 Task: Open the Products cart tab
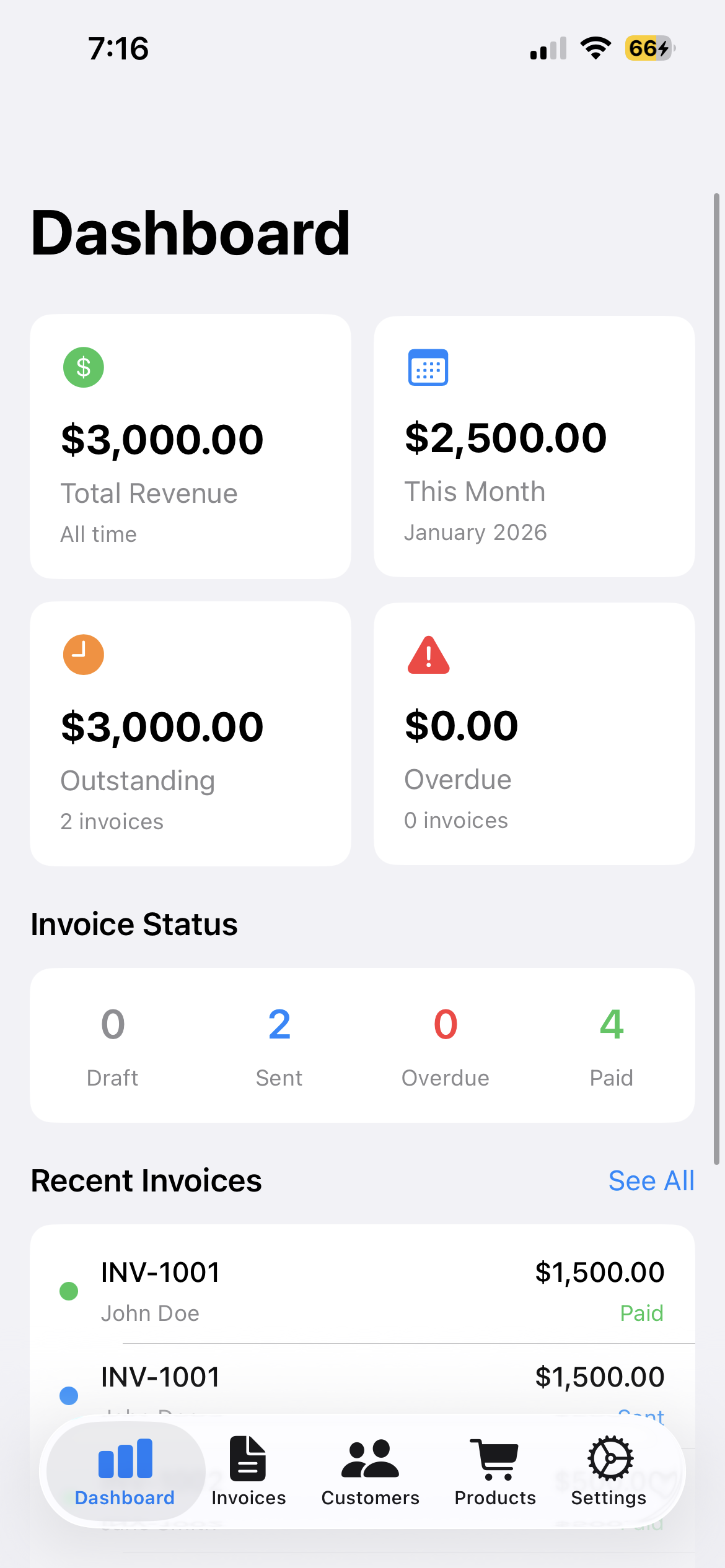coord(495,1471)
